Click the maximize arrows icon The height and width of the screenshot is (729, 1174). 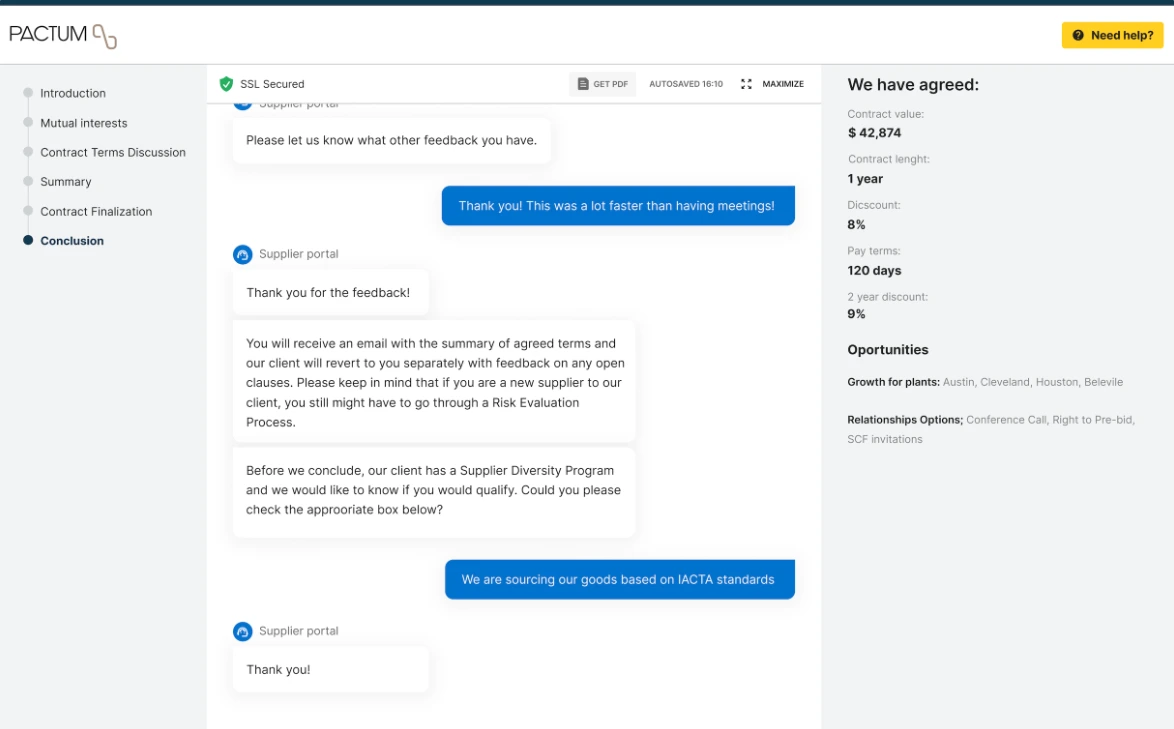click(x=746, y=84)
